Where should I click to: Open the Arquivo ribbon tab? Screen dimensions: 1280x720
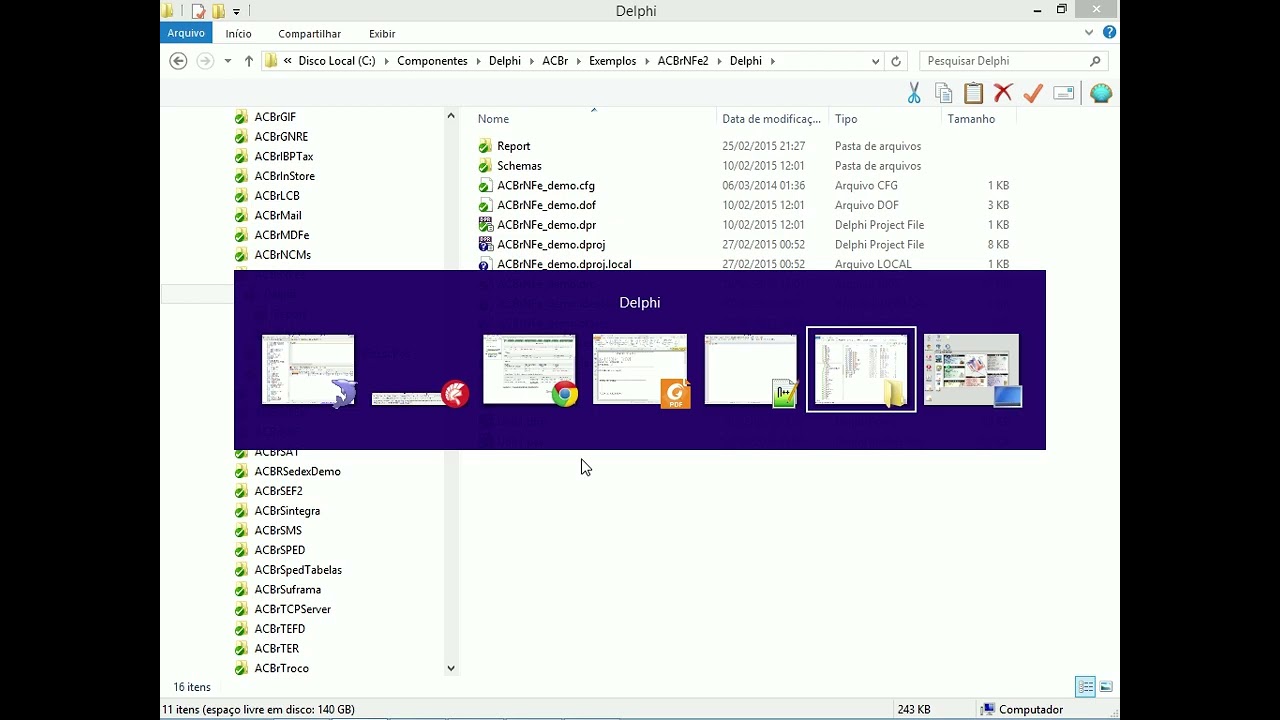186,33
